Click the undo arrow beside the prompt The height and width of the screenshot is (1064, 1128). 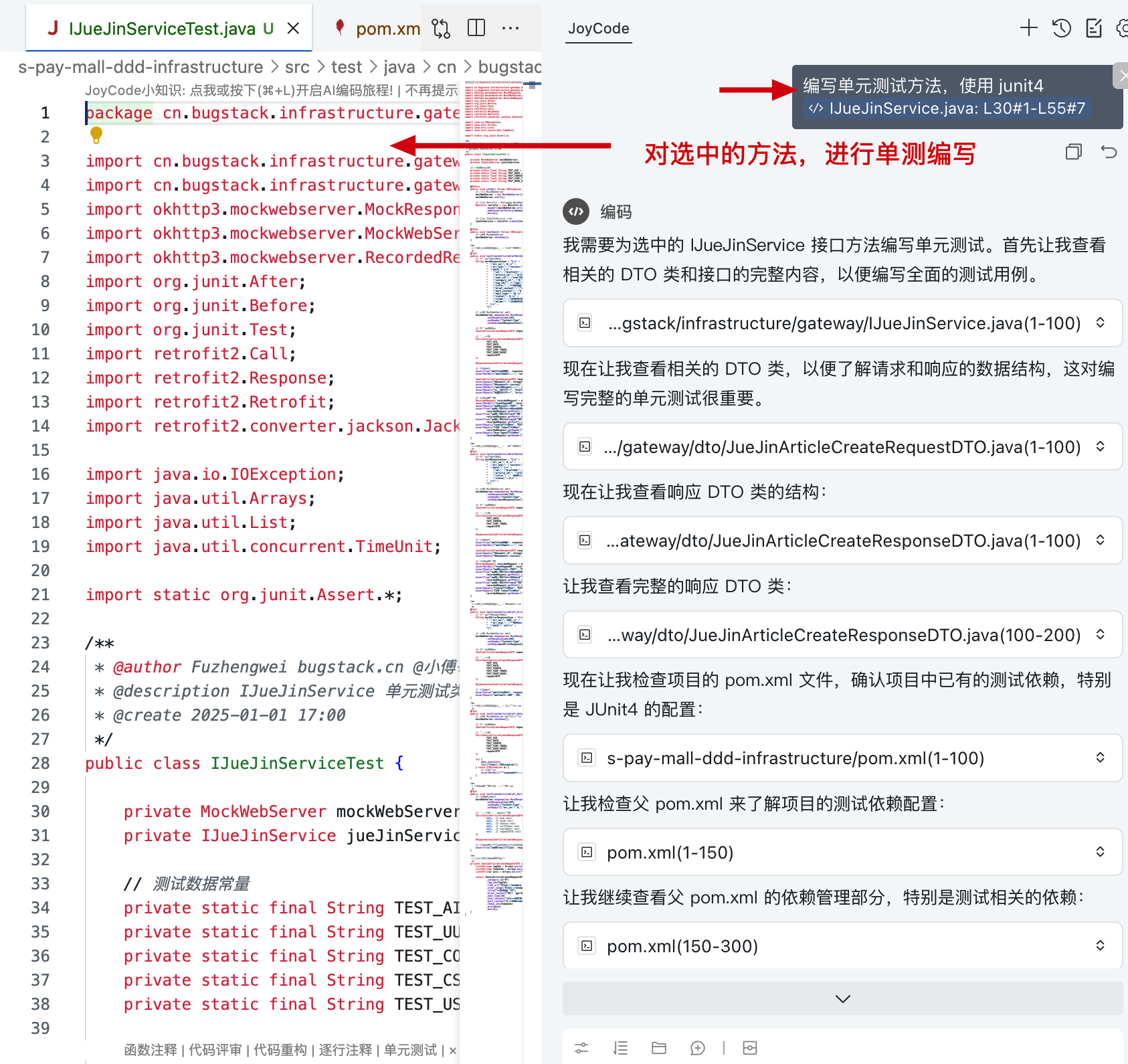(x=1109, y=153)
